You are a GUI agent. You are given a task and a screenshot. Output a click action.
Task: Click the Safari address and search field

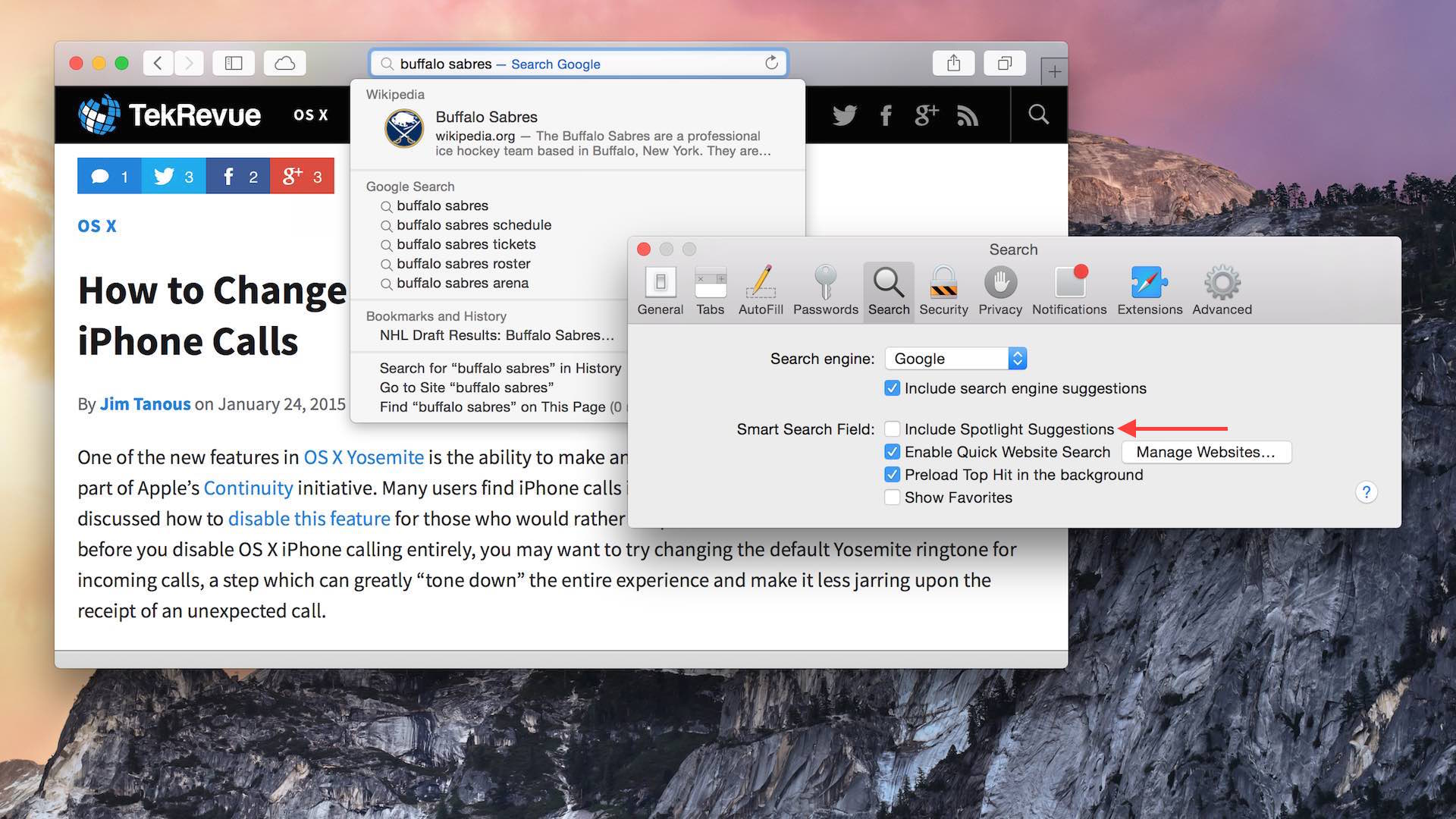(x=579, y=63)
